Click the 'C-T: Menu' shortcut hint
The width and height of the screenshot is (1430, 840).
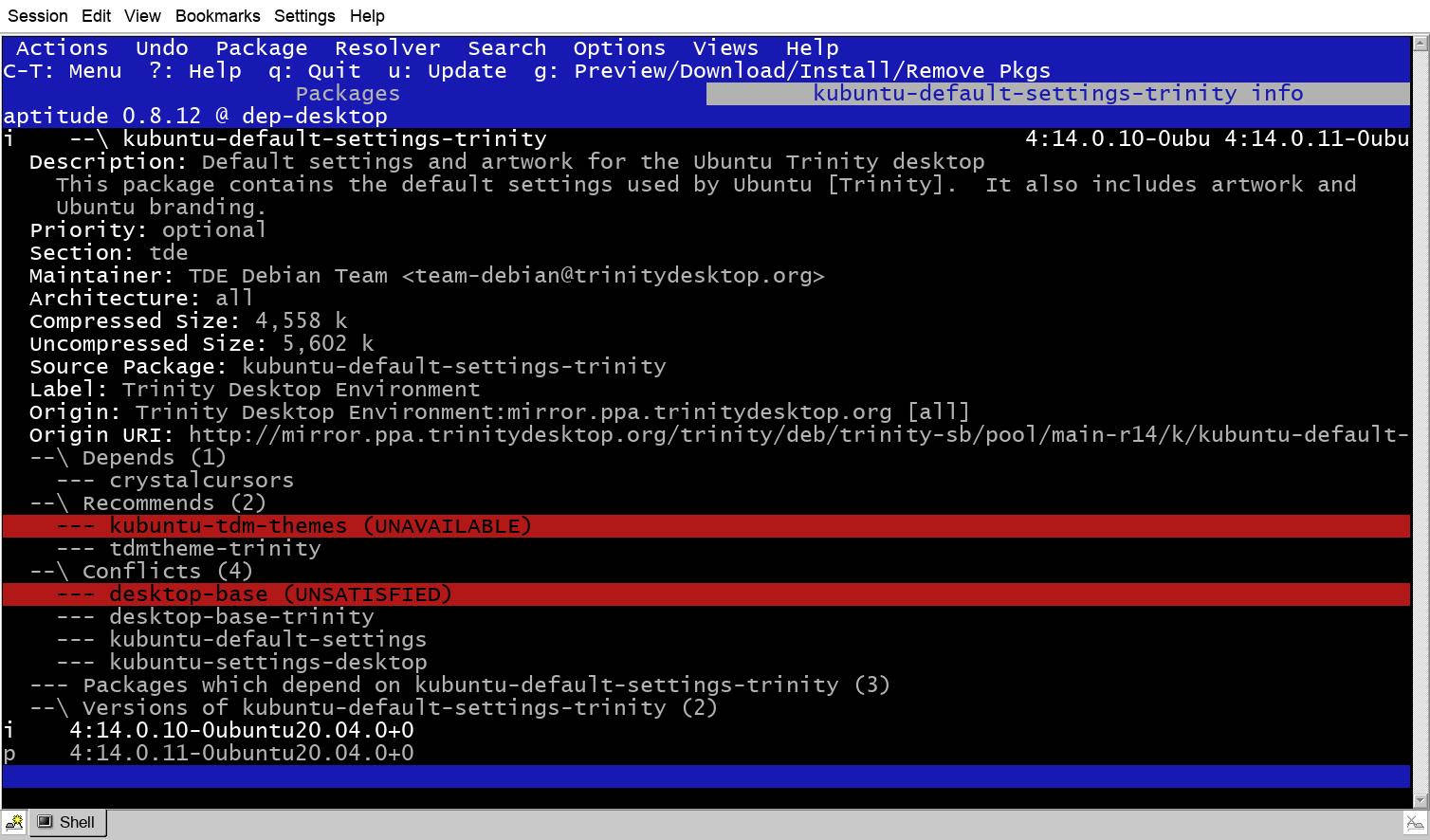click(63, 71)
